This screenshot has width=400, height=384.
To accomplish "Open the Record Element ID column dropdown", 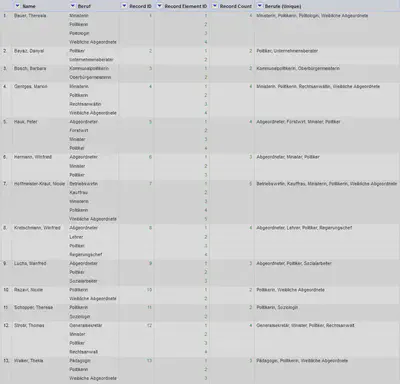I will tap(159, 6).
